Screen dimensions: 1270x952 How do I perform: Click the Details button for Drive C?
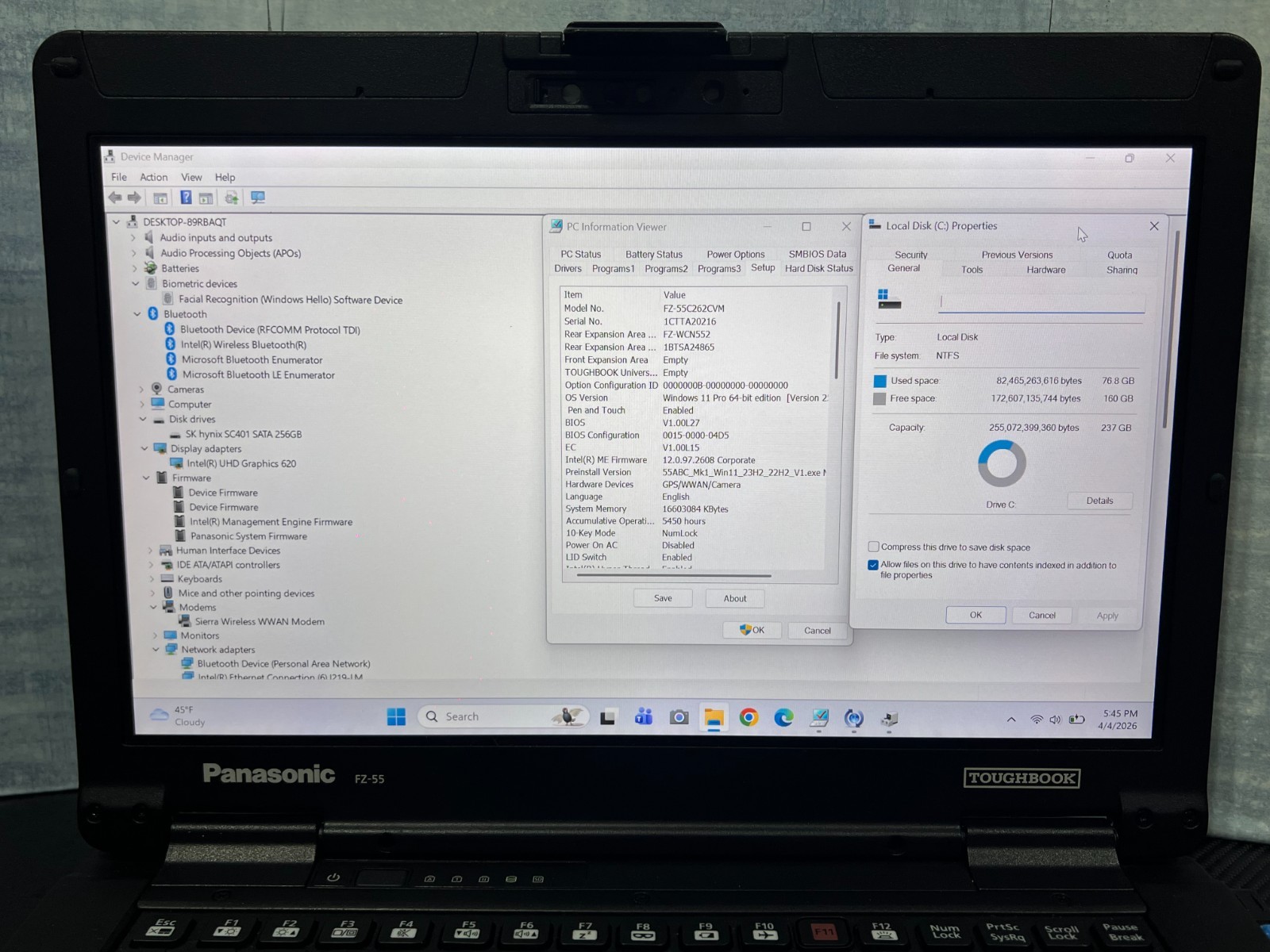[1099, 501]
